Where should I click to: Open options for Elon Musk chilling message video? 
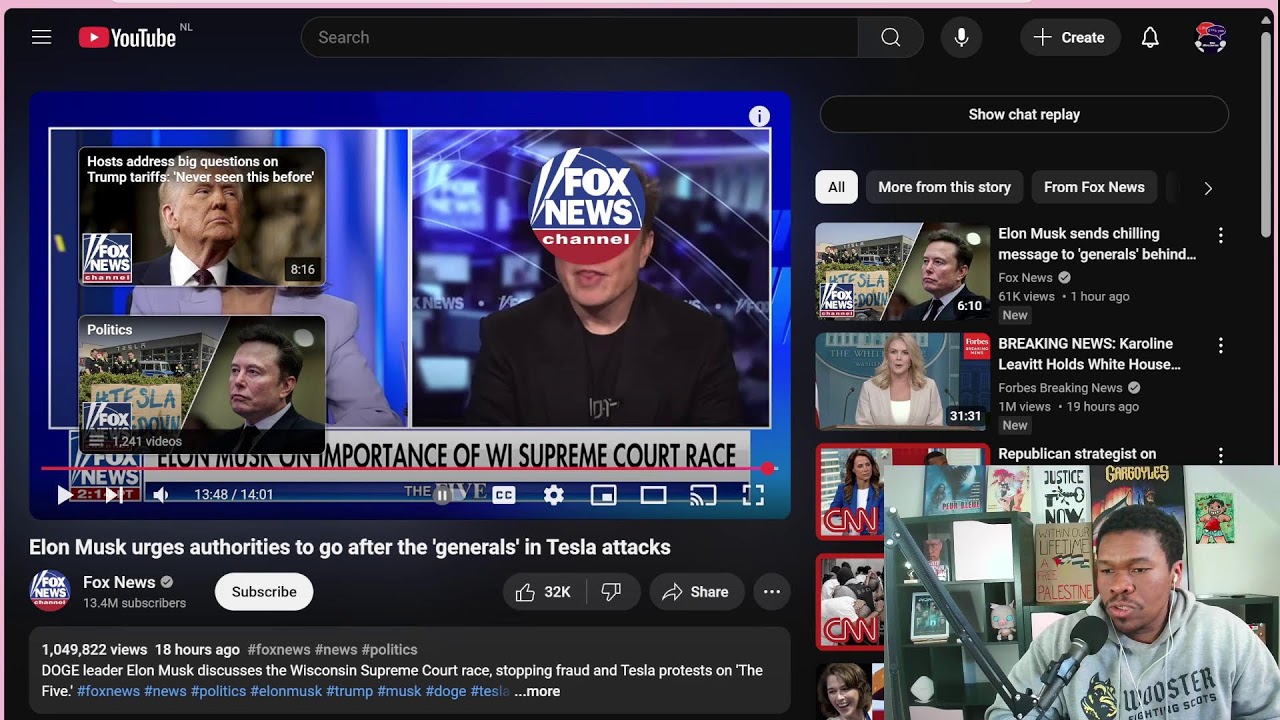(x=1220, y=236)
